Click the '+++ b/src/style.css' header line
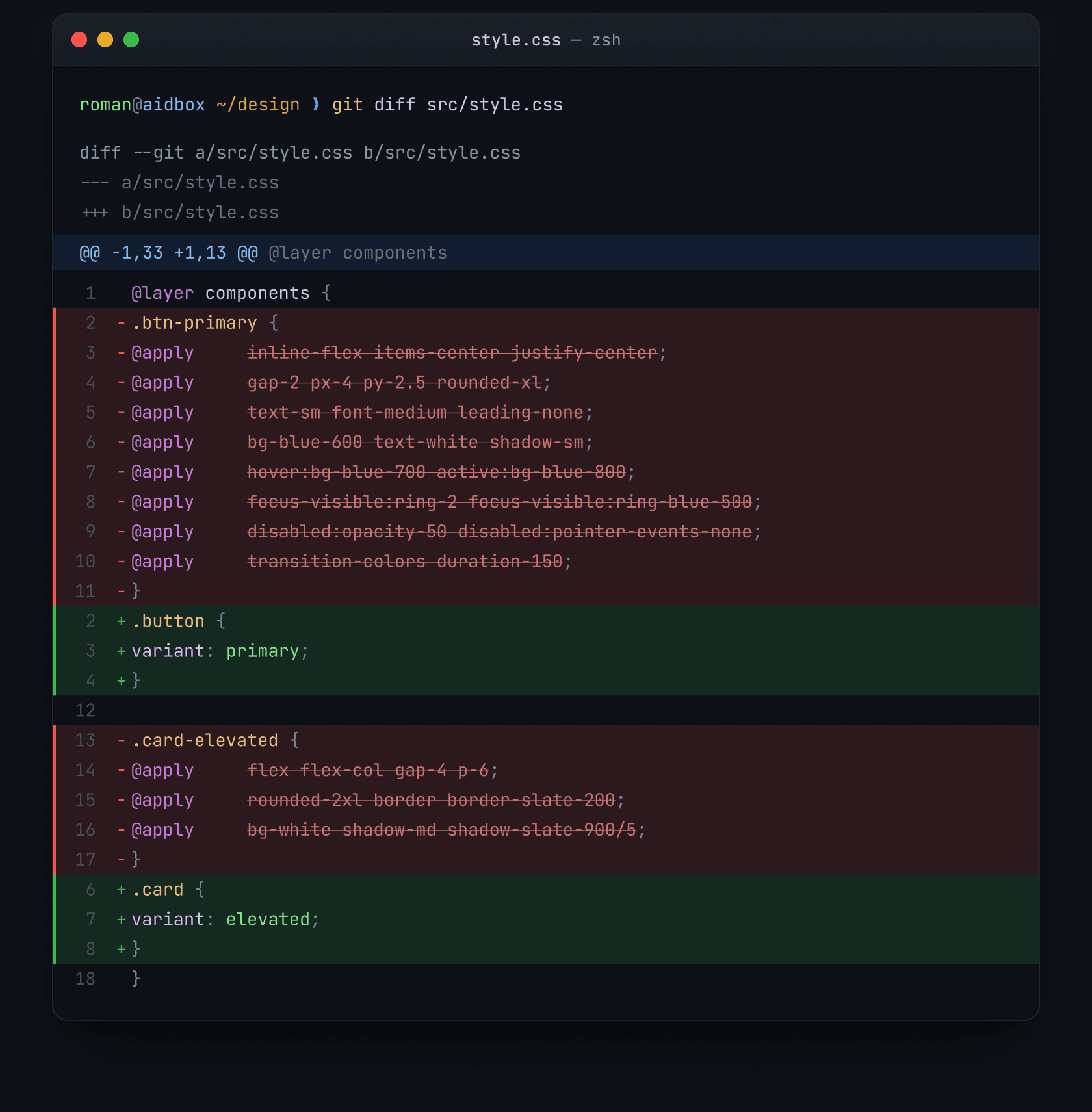 (x=179, y=213)
